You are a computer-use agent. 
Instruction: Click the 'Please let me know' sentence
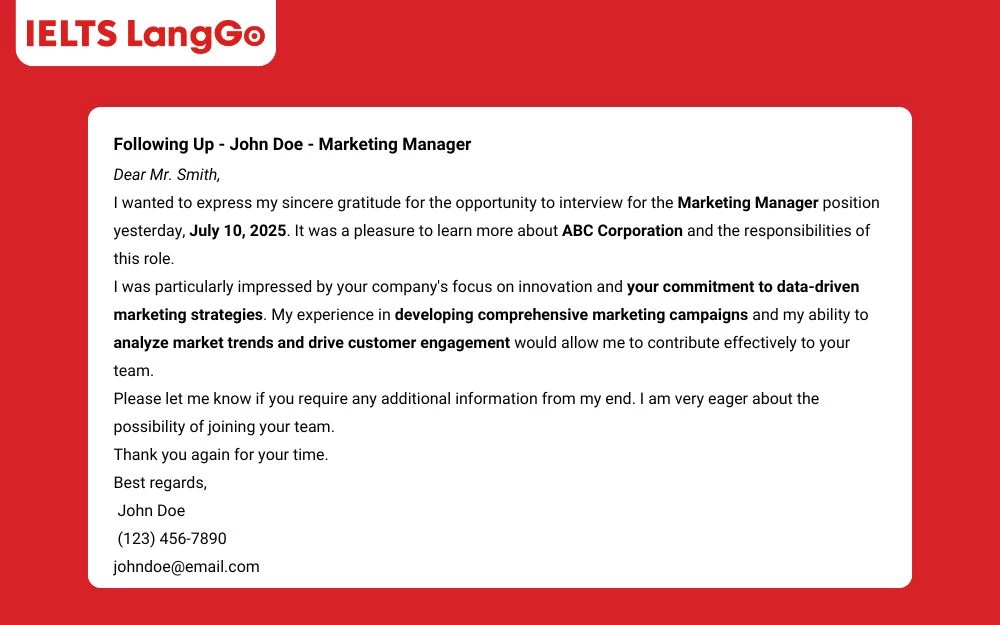click(x=374, y=399)
